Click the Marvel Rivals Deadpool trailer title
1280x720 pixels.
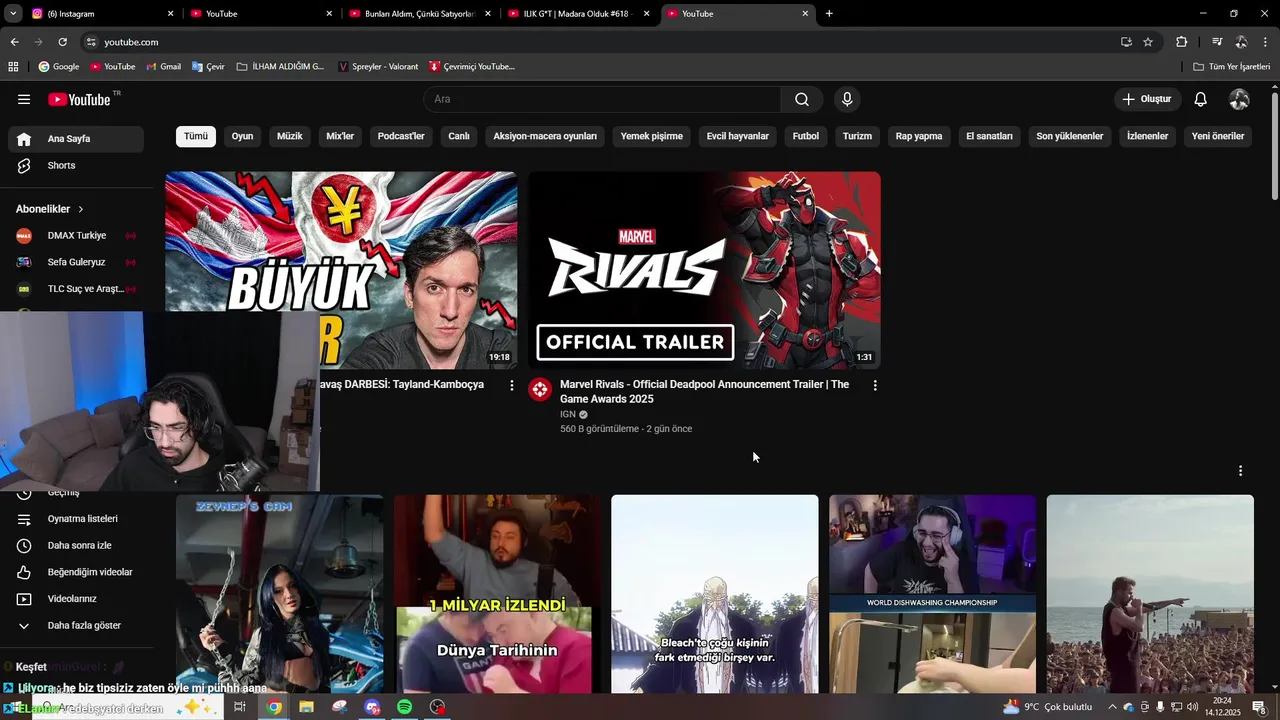pyautogui.click(x=704, y=391)
